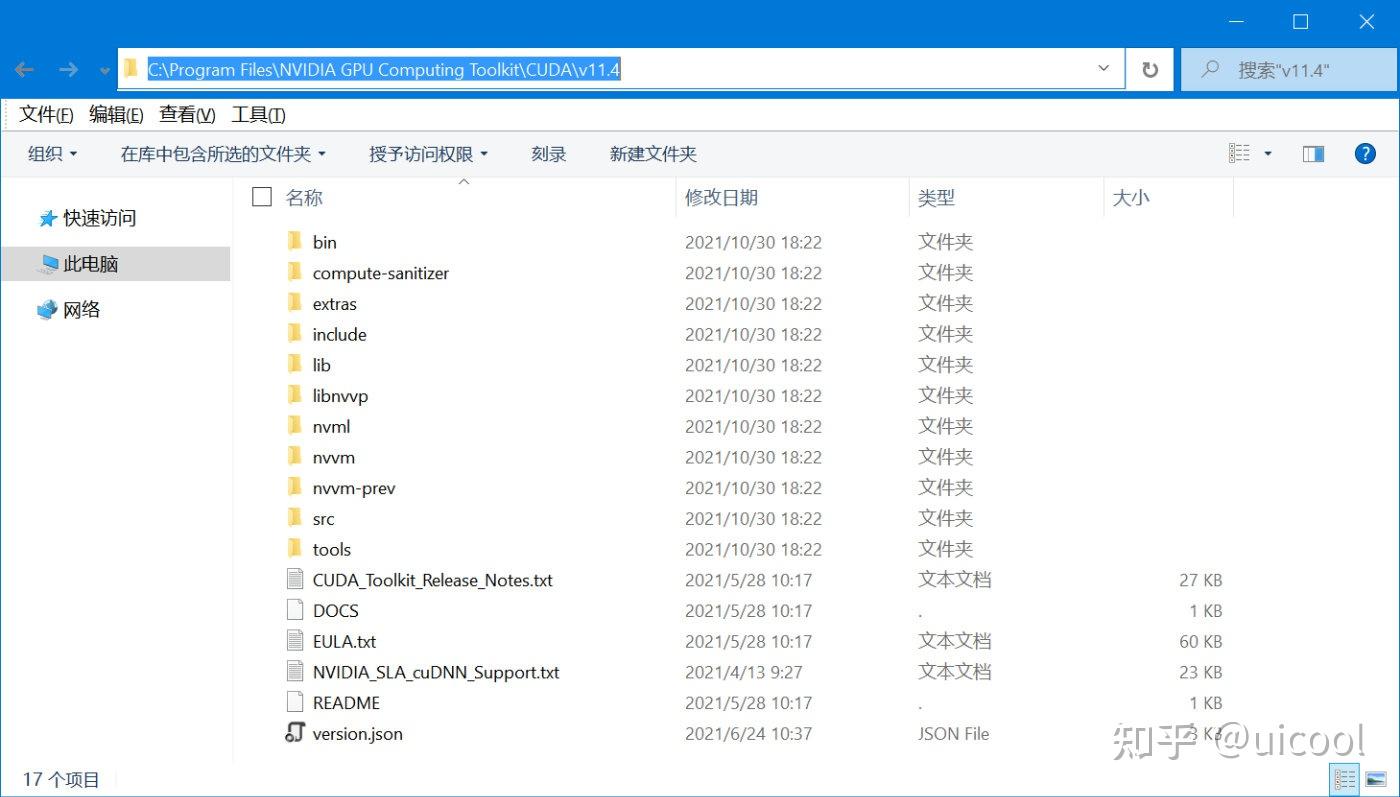Click the nvvm-prev folder icon
The image size is (1400, 797).
click(294, 487)
